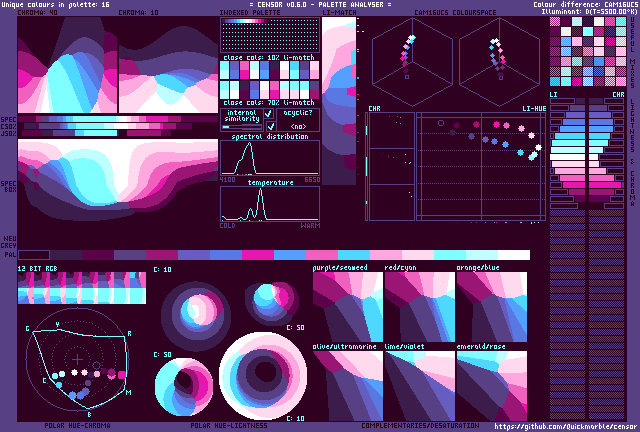640x432 pixels.
Task: Click the internal similarity progress bar
Action: [x=242, y=127]
